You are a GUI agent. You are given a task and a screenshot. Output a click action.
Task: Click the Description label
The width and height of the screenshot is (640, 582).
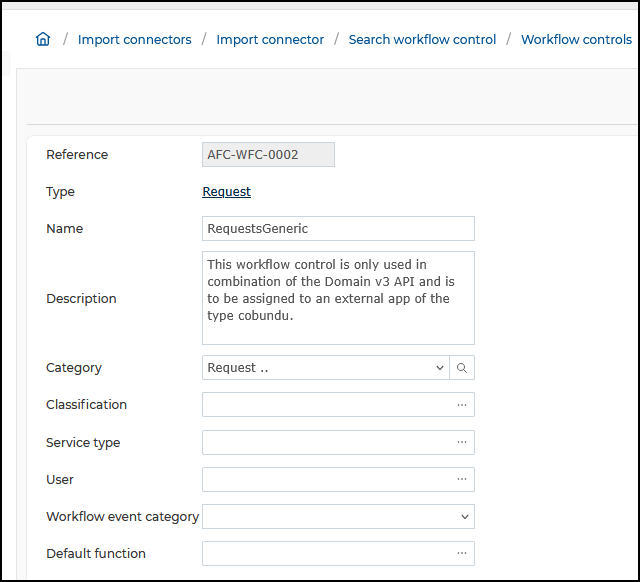81,298
